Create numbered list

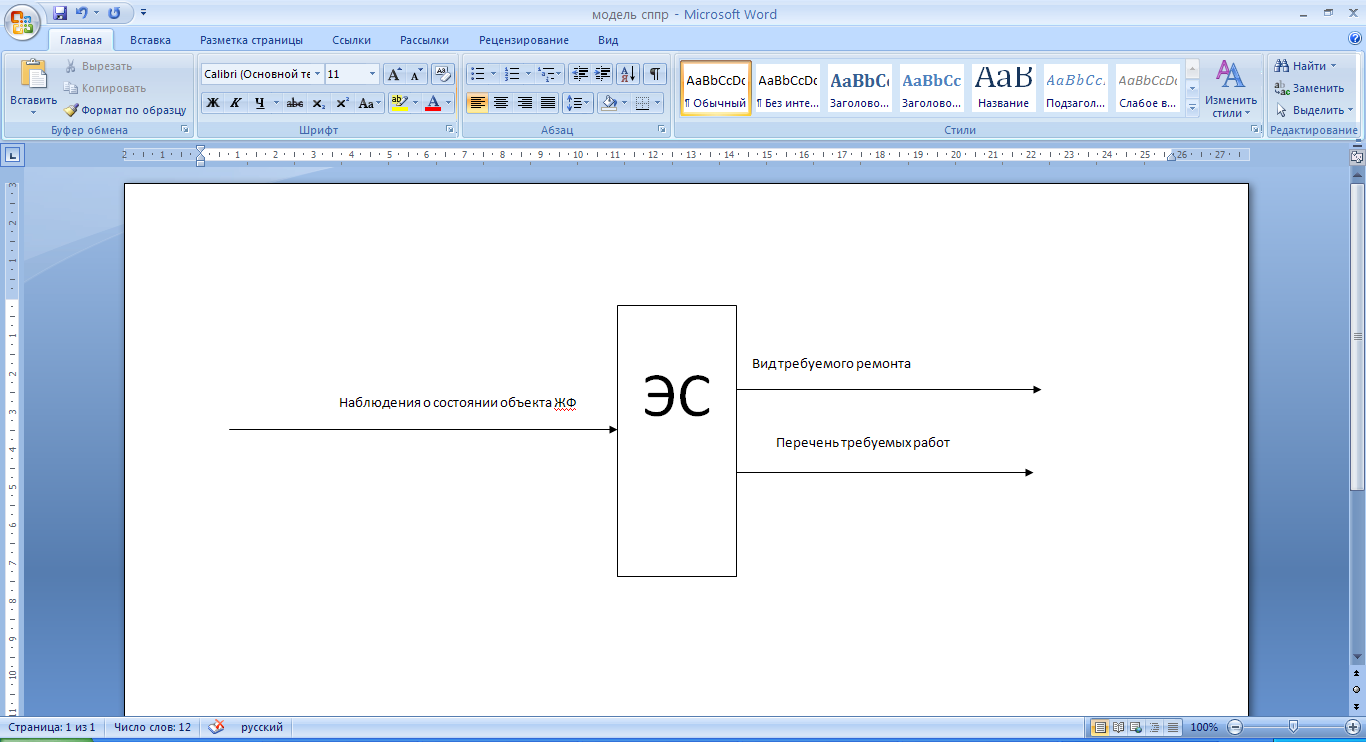click(x=512, y=74)
